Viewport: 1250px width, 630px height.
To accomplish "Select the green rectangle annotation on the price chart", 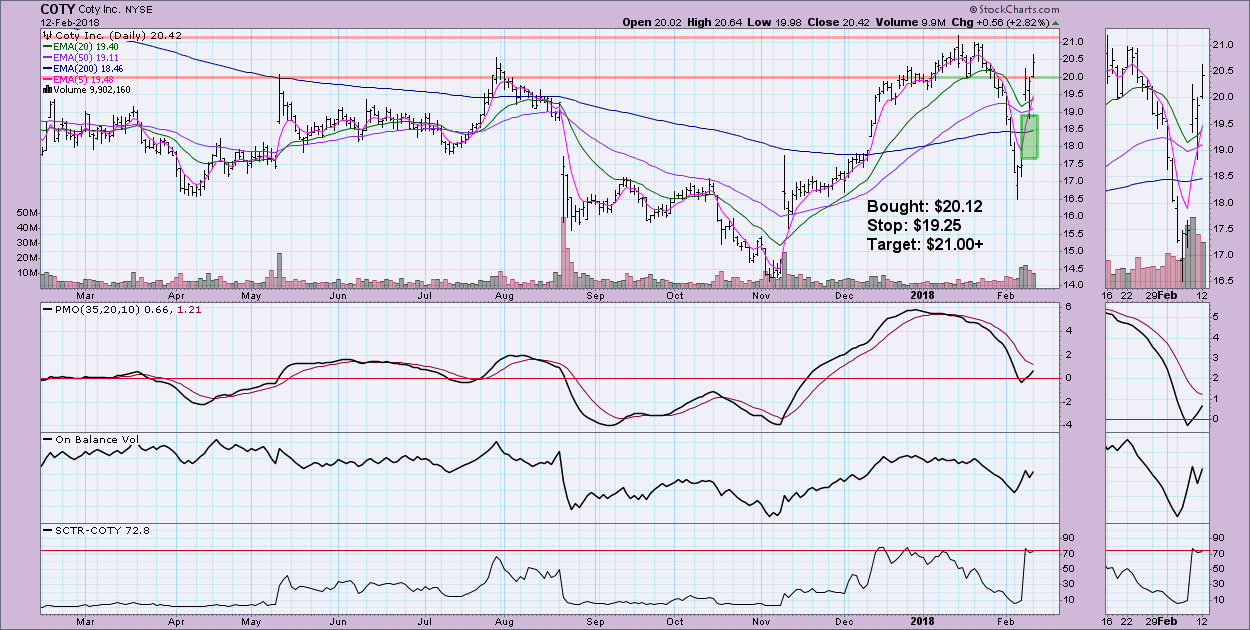I will coord(1031,136).
